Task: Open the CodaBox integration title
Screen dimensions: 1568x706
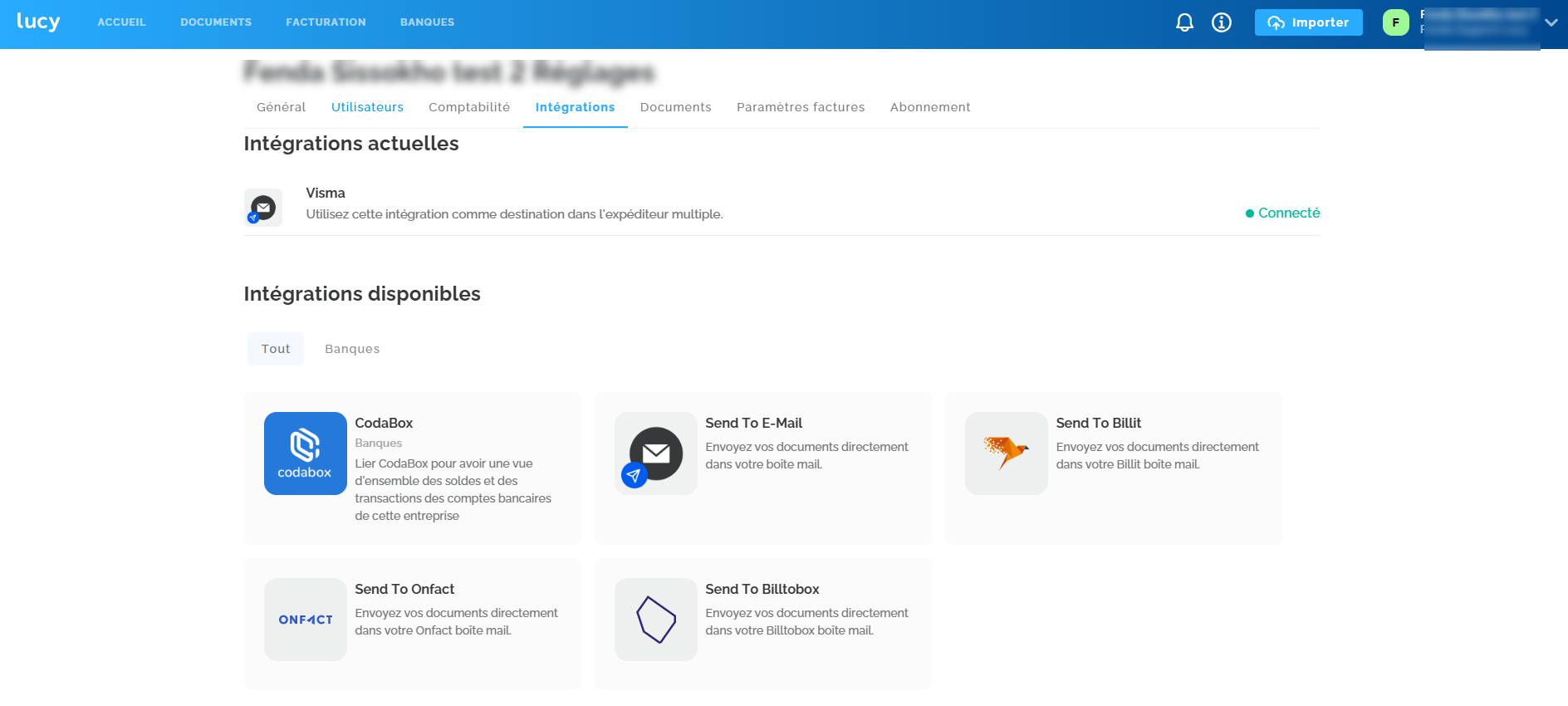Action: click(x=384, y=423)
